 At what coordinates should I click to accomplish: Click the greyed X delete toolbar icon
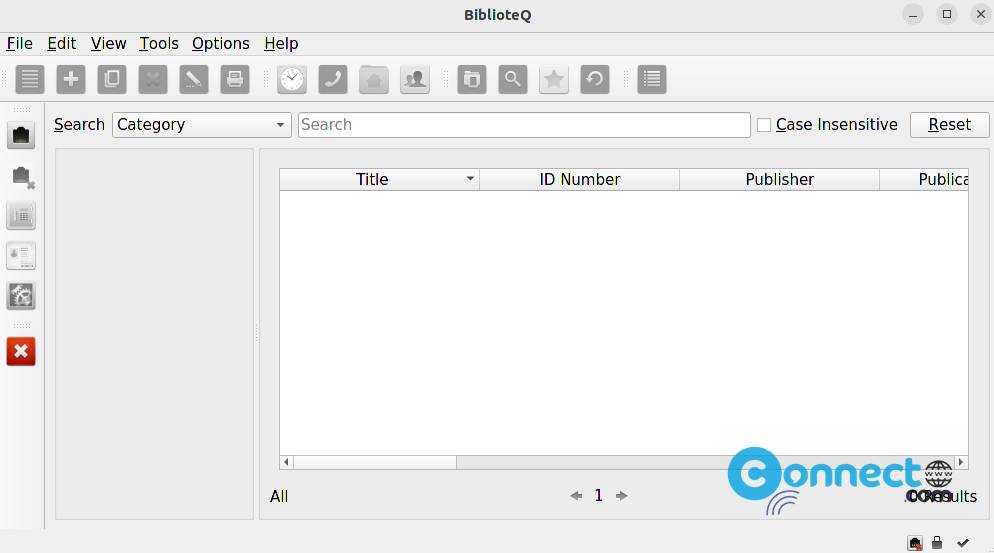tap(153, 79)
